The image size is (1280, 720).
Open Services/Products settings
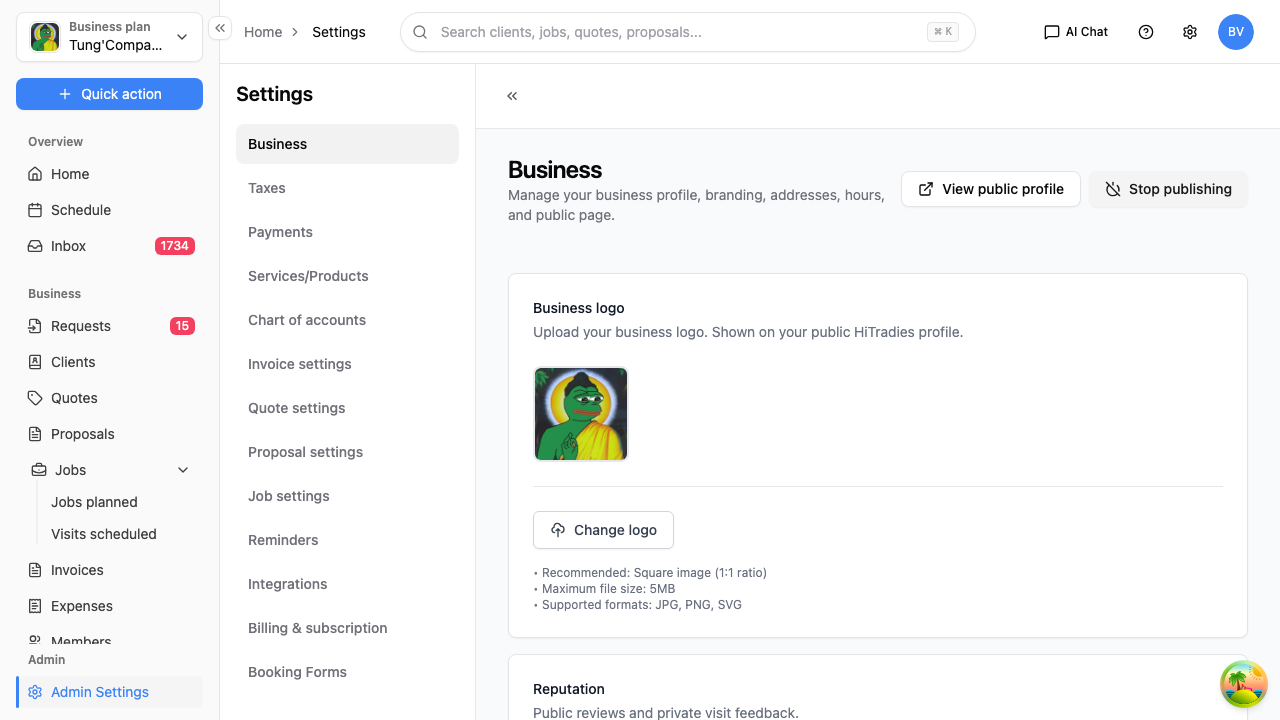pos(347,276)
